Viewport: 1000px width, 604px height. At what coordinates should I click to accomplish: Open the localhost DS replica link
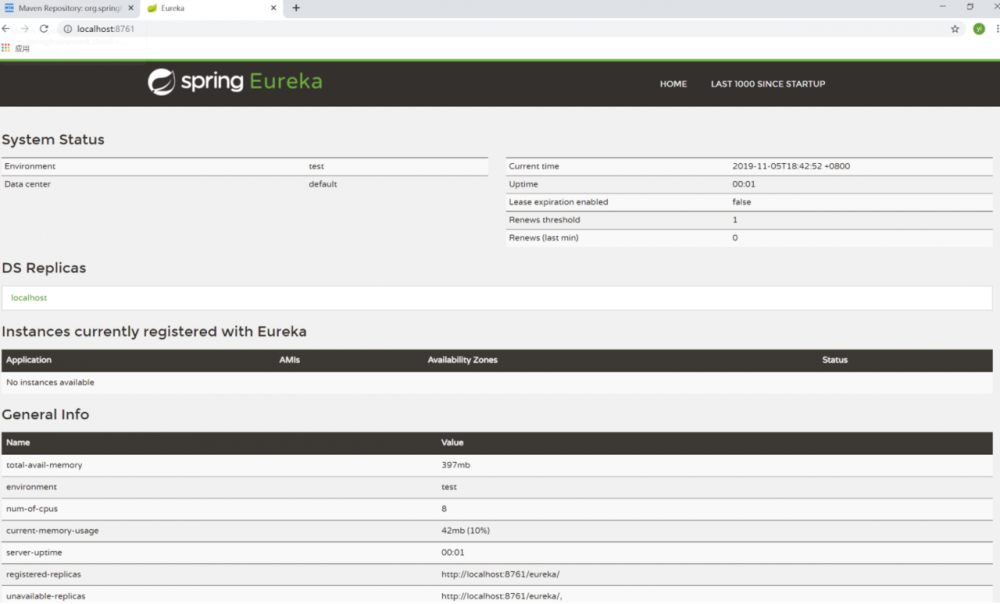[x=29, y=298]
